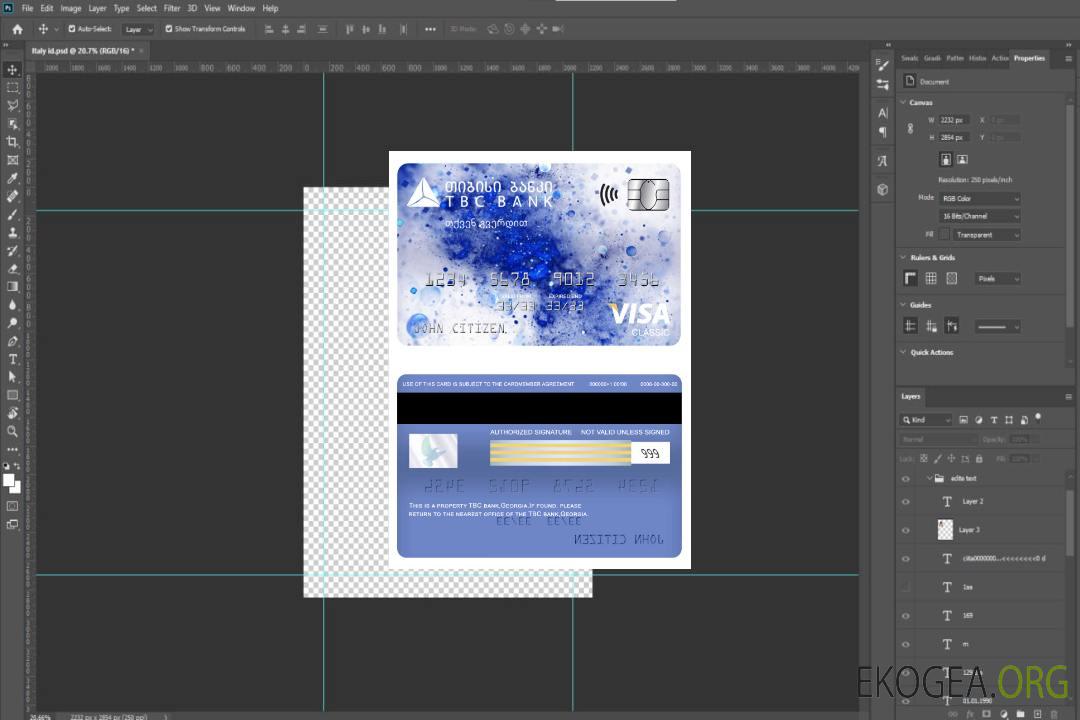Viewport: 1080px width, 720px height.
Task: Select the Rectangle shape tool
Action: [x=12, y=395]
